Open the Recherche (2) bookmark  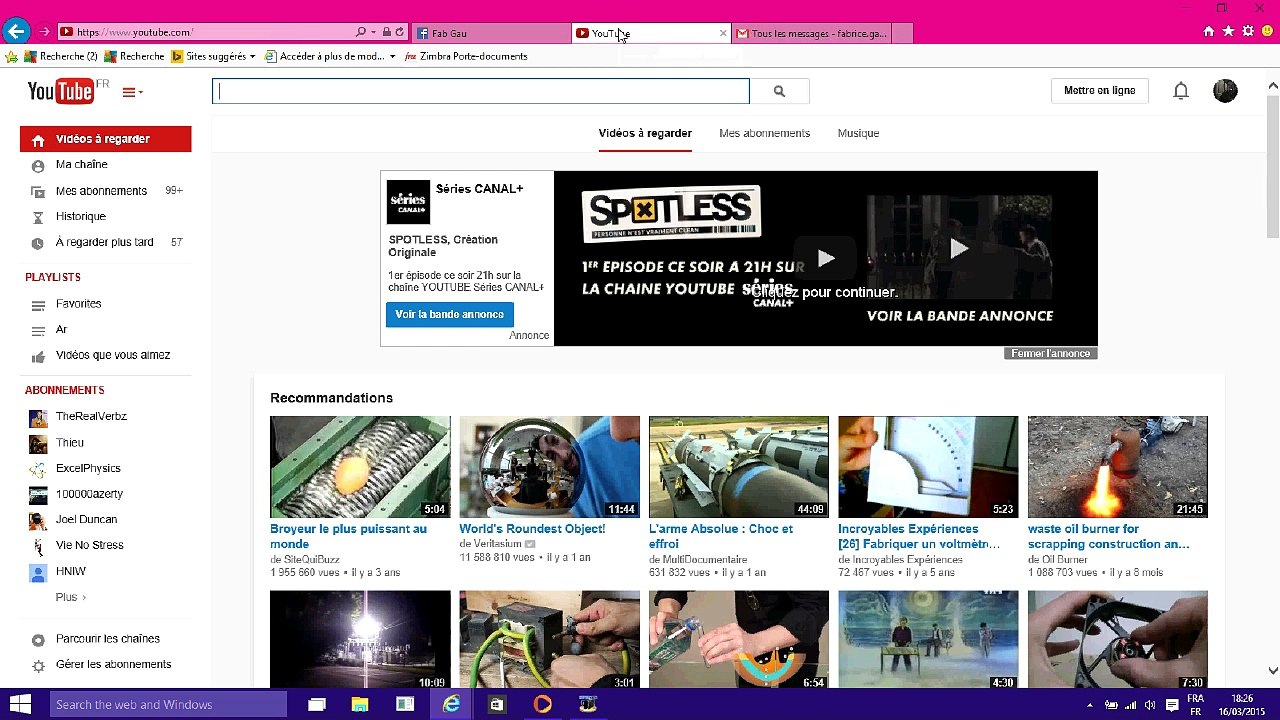[x=60, y=57]
